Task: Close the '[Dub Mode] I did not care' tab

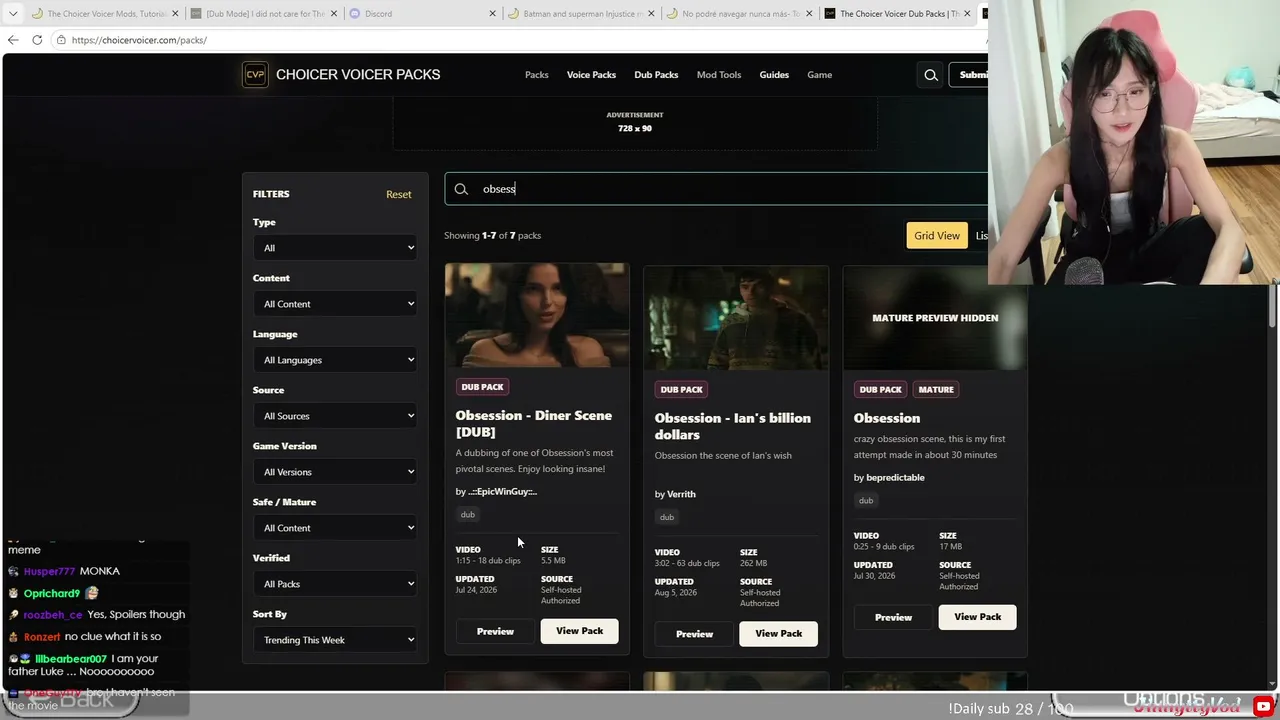Action: pyautogui.click(x=334, y=14)
